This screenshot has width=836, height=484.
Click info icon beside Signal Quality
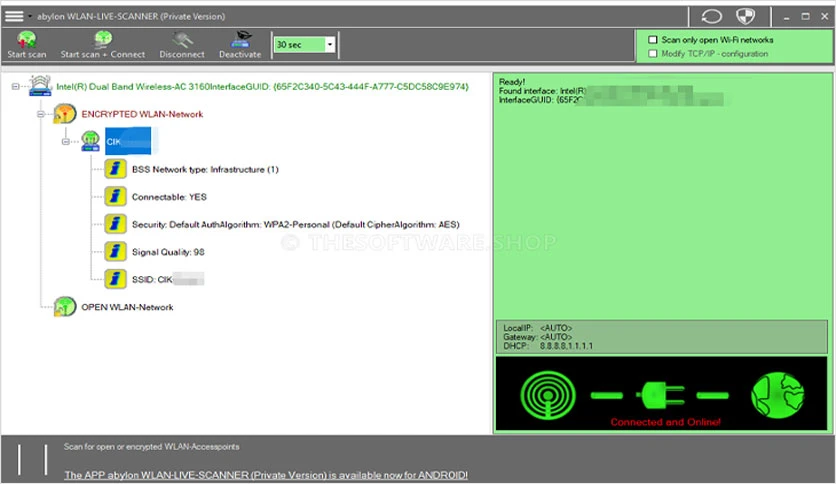(x=115, y=251)
